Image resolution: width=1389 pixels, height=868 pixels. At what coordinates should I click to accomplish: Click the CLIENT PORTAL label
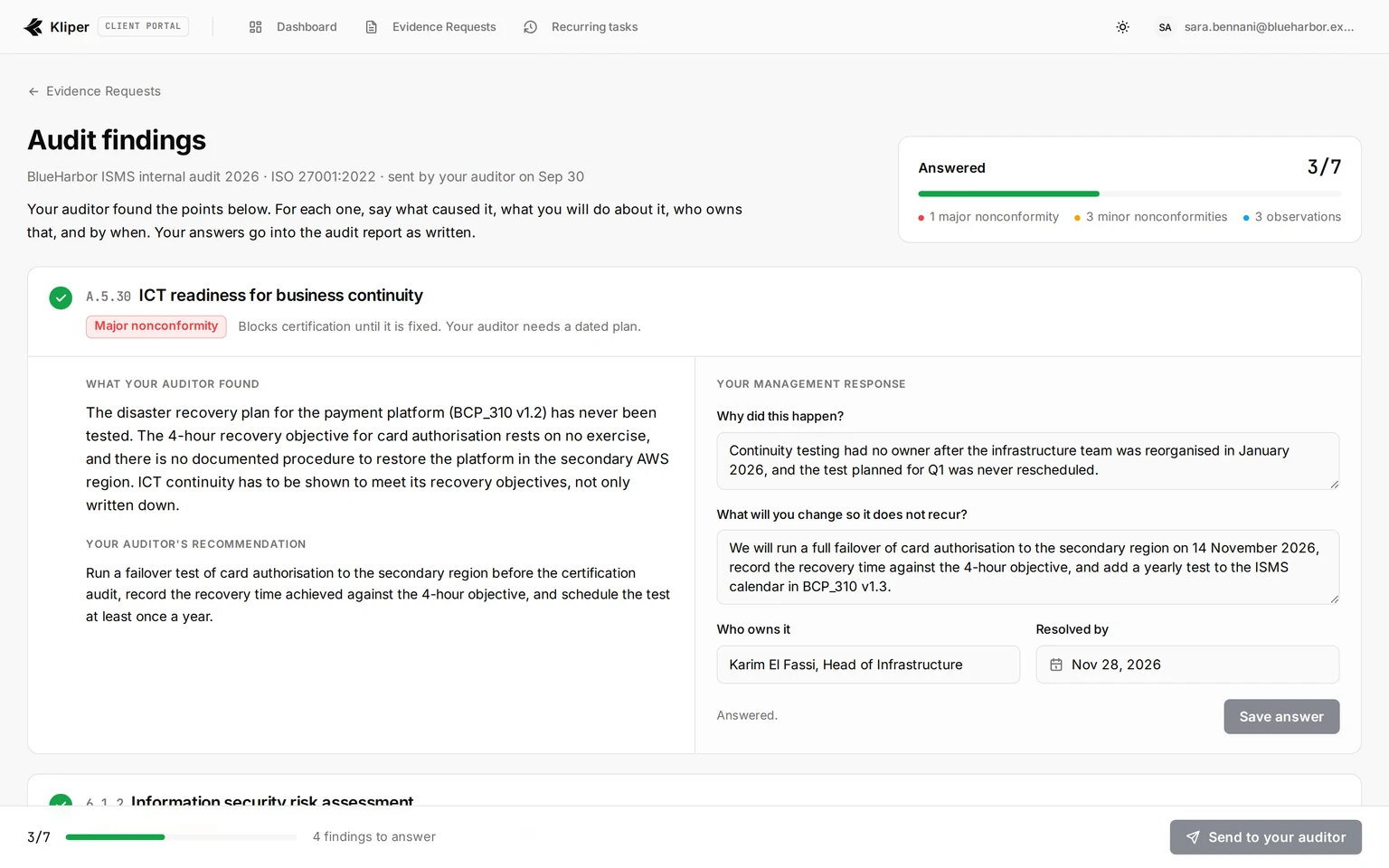pos(143,26)
